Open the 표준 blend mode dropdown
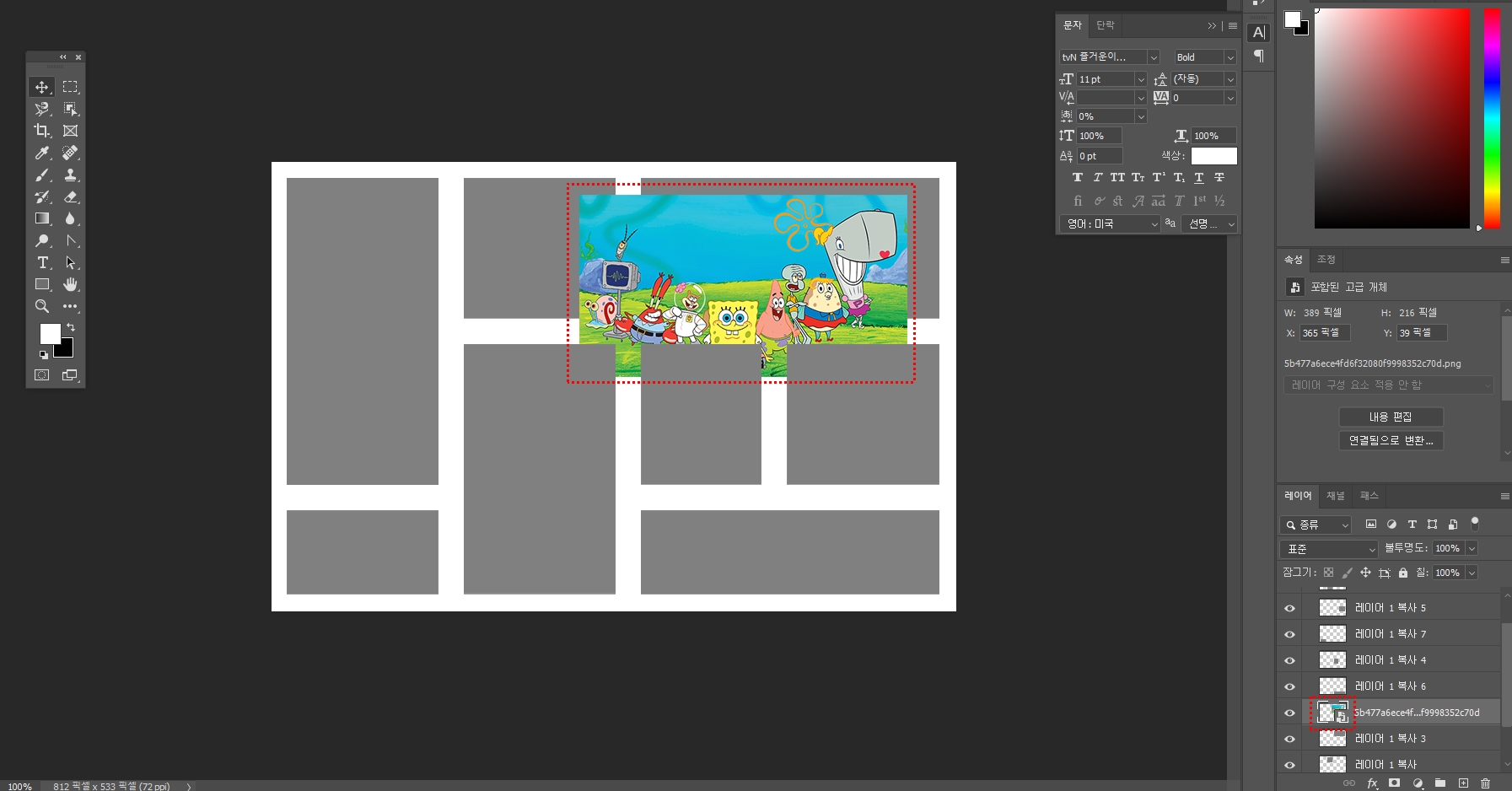 click(1329, 549)
